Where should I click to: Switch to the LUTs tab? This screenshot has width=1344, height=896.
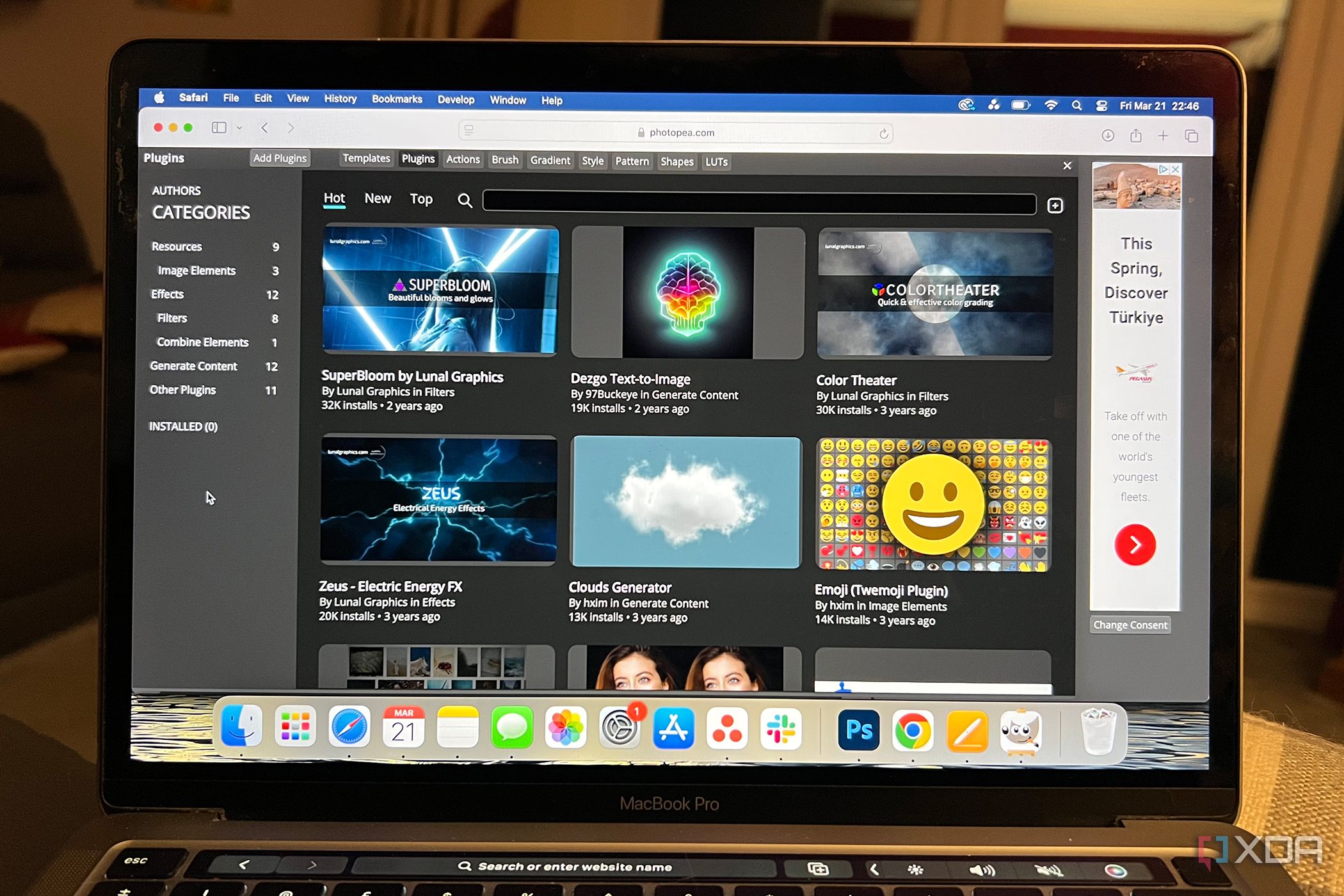pyautogui.click(x=716, y=162)
